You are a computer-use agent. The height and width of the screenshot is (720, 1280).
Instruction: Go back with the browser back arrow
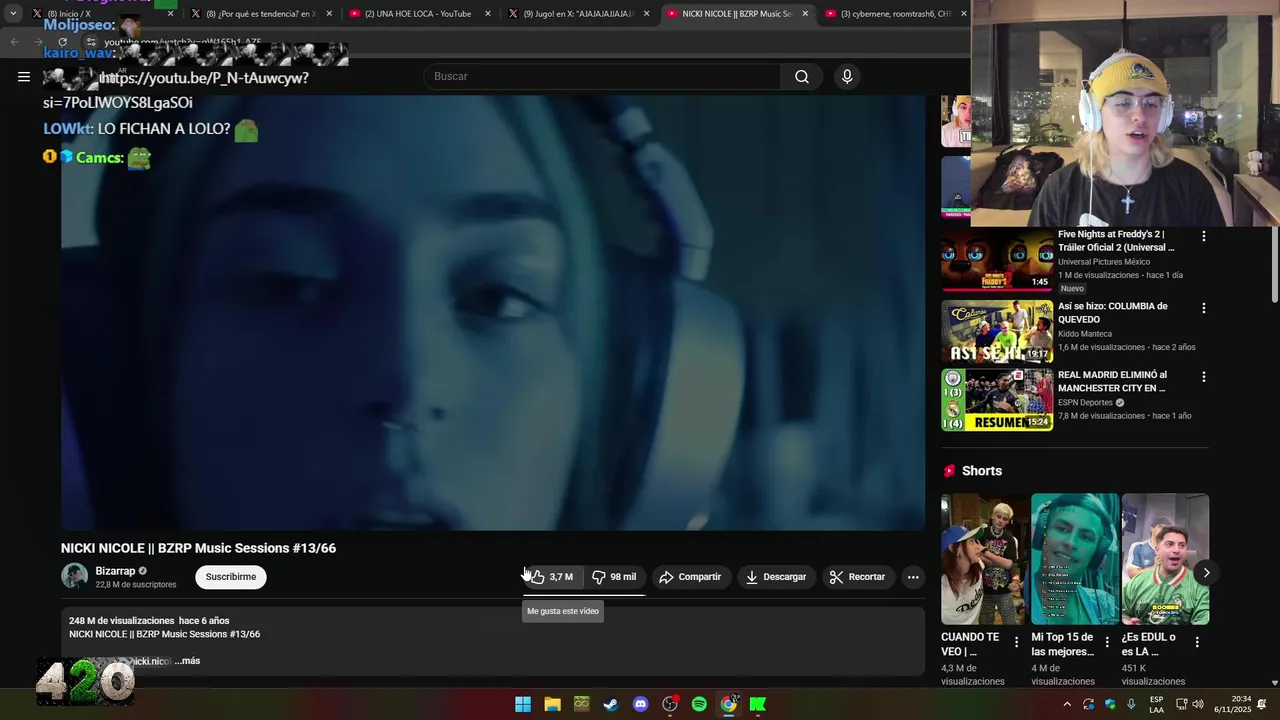14,42
